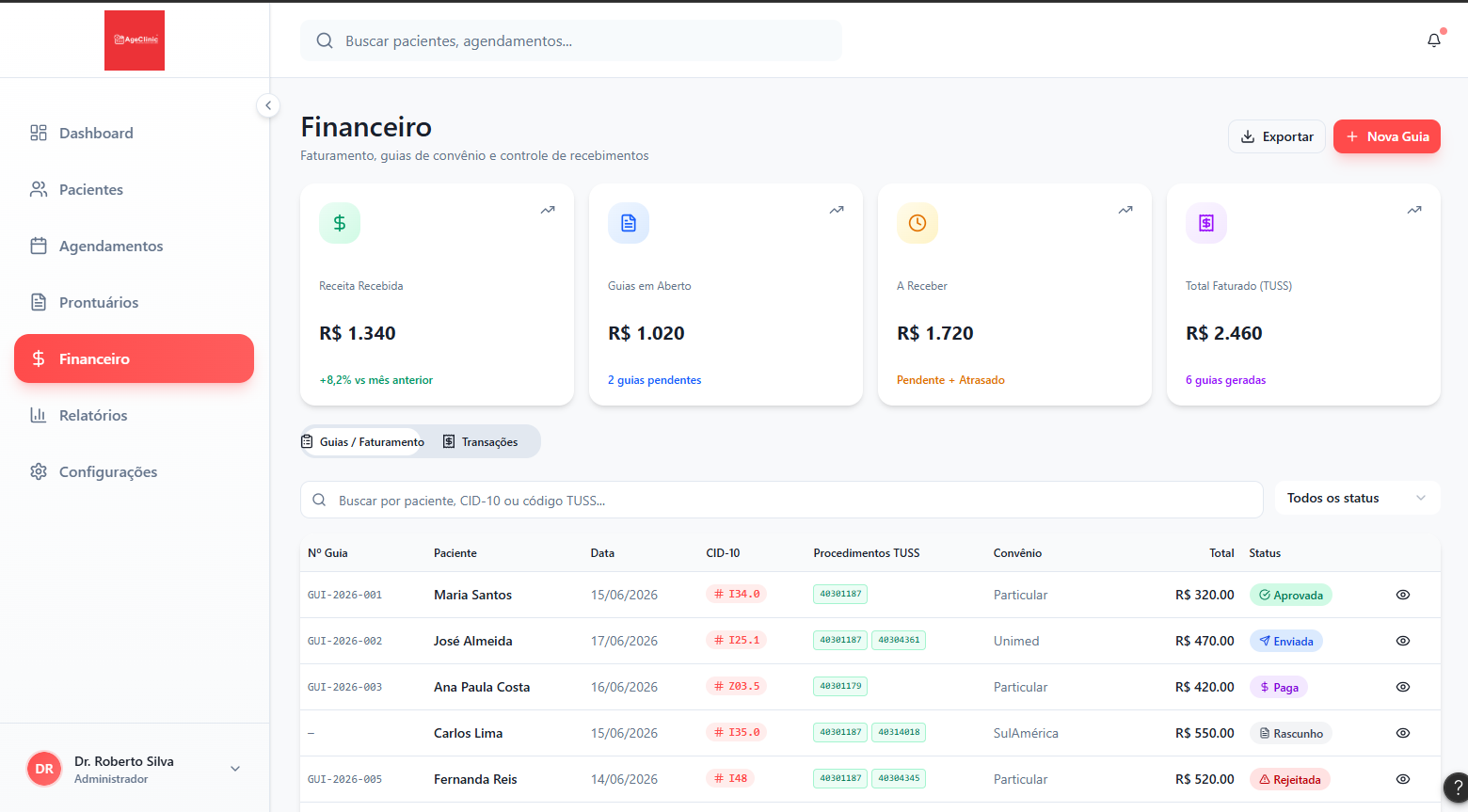Click the trend arrow on Receita Recebida card
Viewport: 1468px width, 812px height.
pos(548,210)
